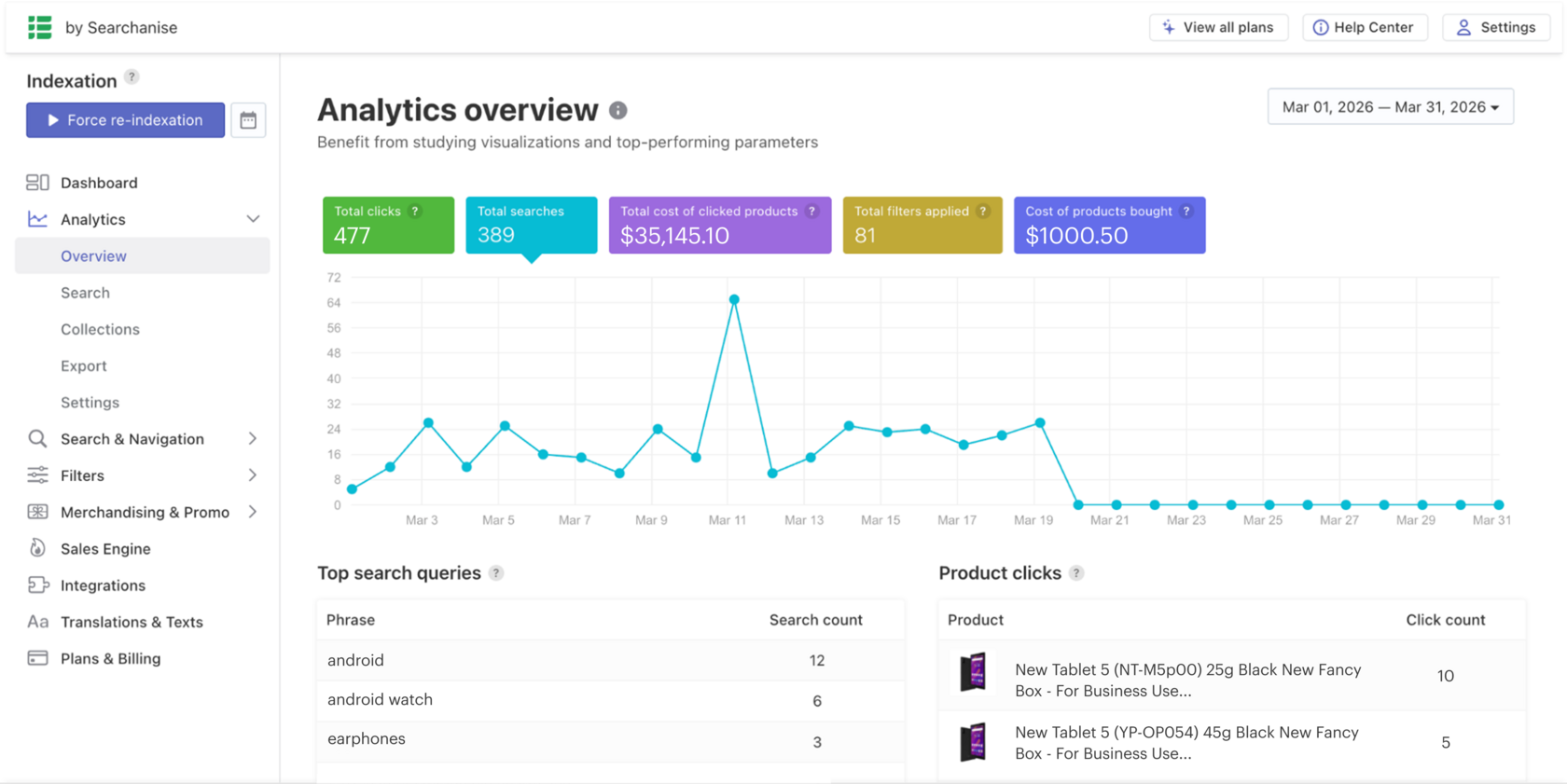Click the Integrations sidebar icon
The image size is (1567, 784).
37,585
